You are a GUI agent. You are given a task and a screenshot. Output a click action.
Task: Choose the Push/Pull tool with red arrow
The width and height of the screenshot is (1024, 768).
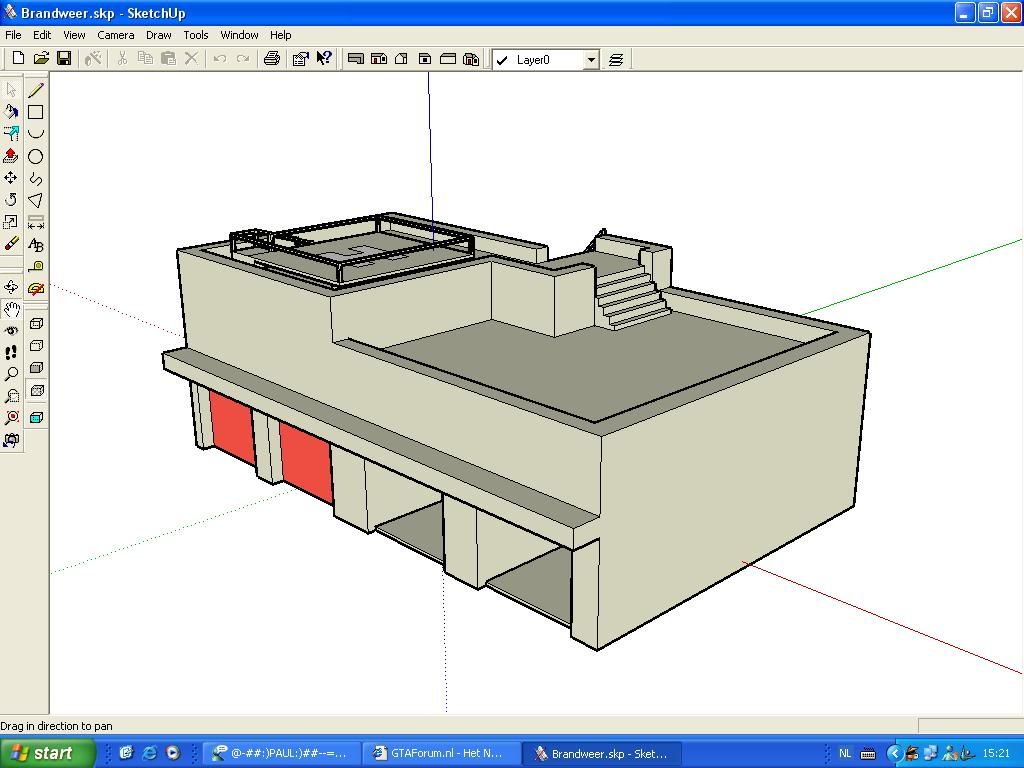[x=11, y=156]
